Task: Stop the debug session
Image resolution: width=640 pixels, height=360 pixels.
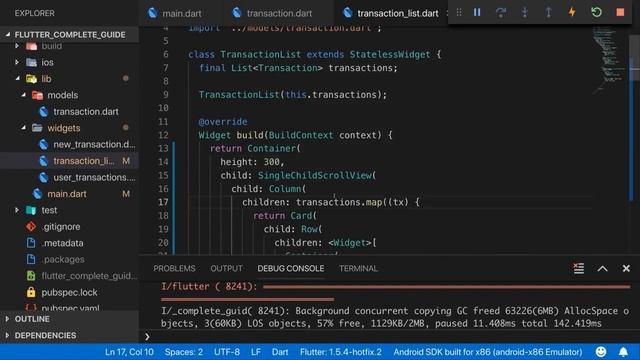Action: point(620,13)
